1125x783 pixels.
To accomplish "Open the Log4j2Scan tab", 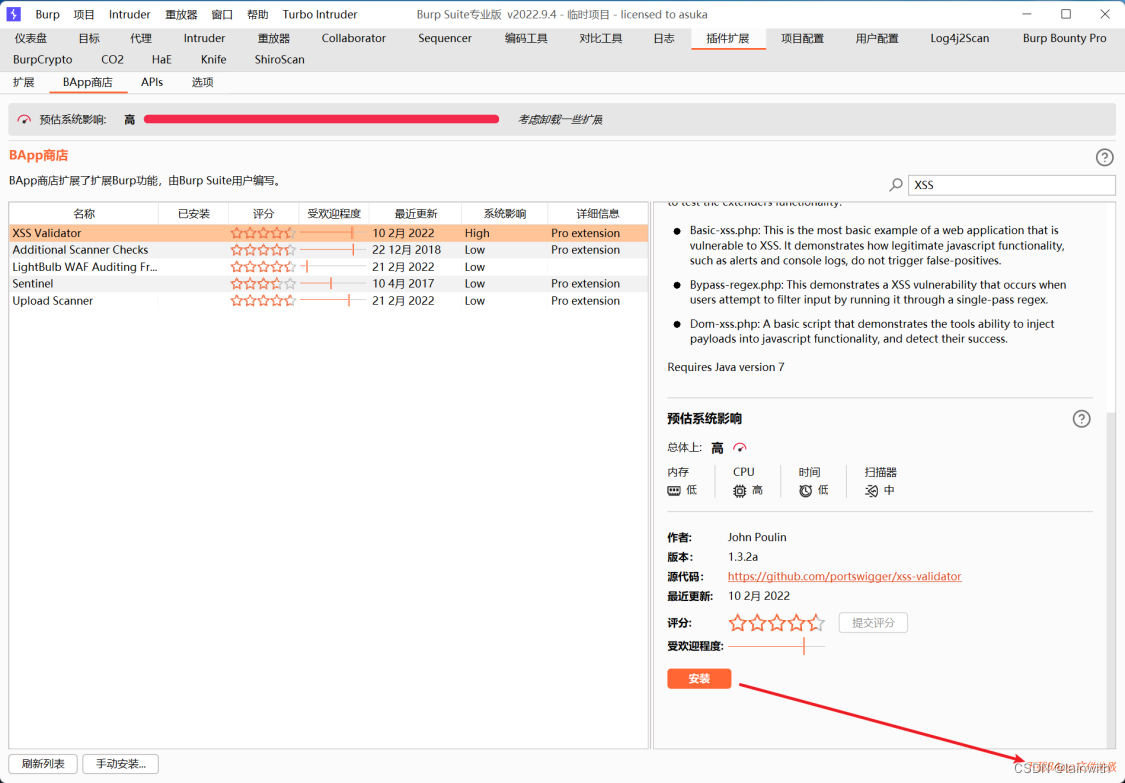I will (x=959, y=39).
